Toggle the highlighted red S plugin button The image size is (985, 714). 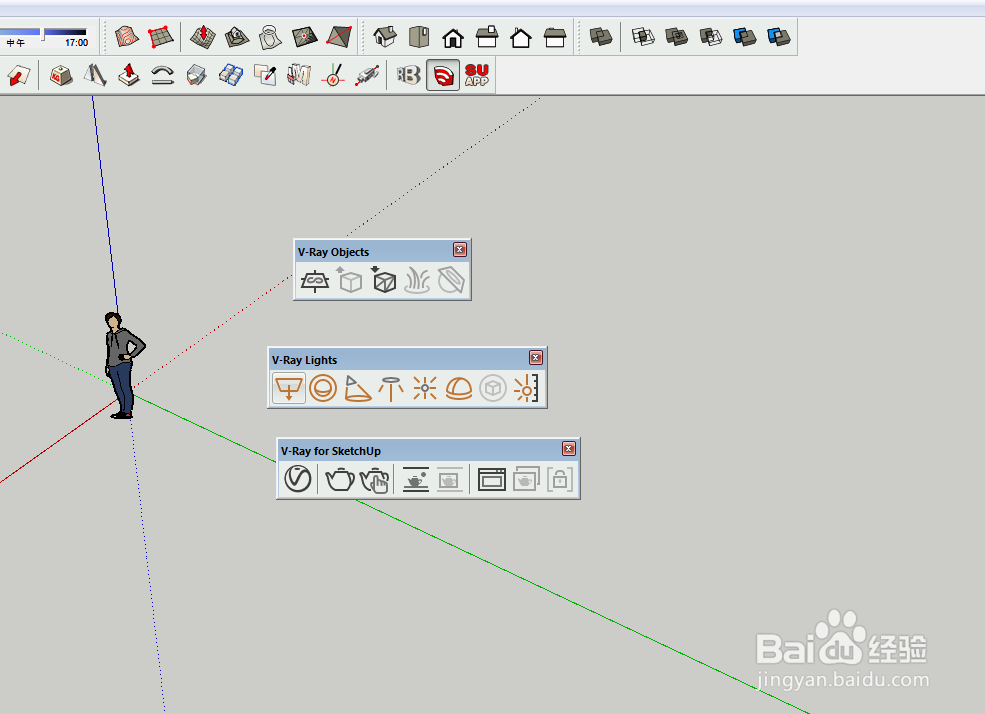point(443,75)
